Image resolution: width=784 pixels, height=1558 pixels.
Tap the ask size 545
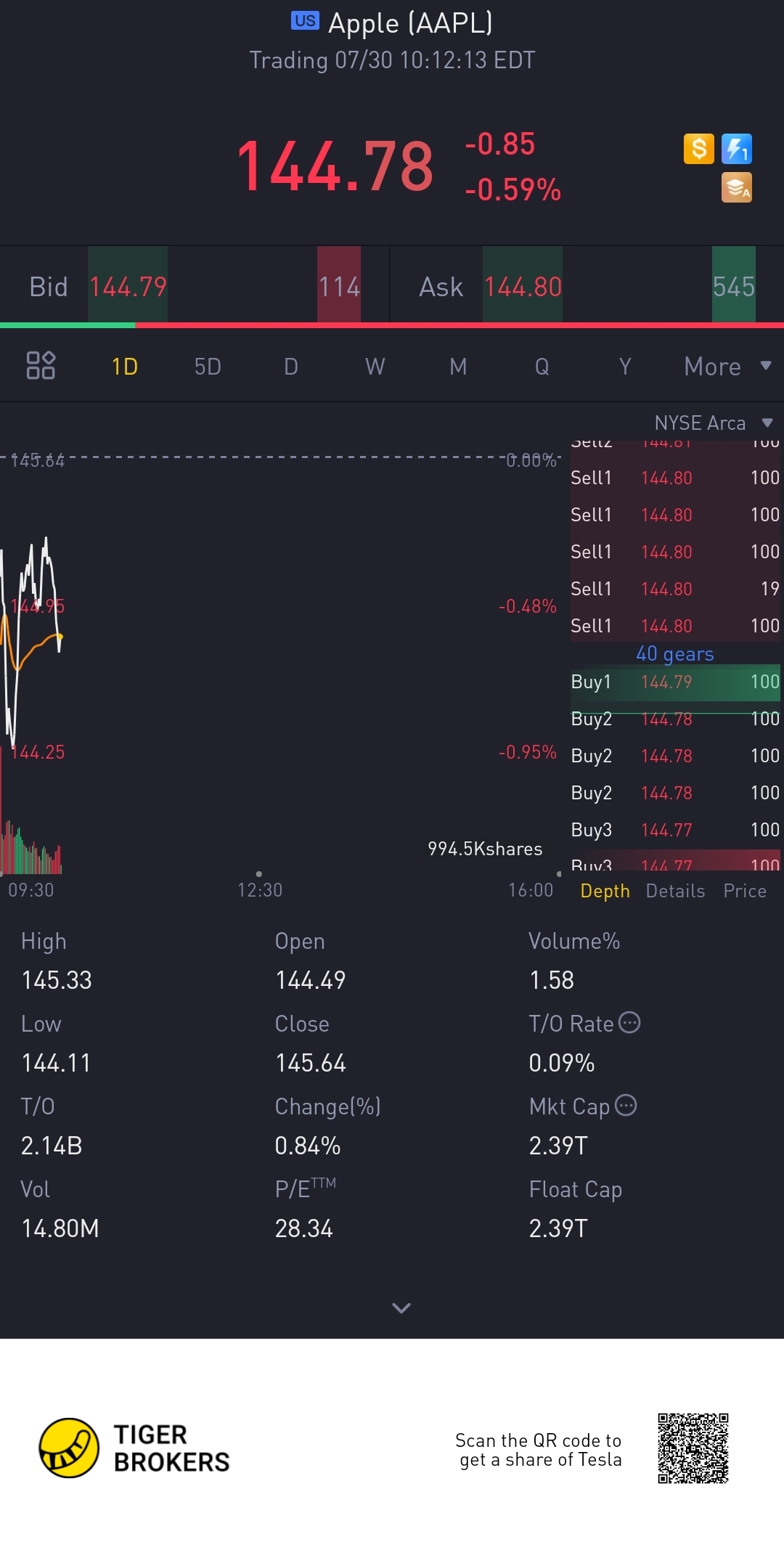(x=734, y=287)
